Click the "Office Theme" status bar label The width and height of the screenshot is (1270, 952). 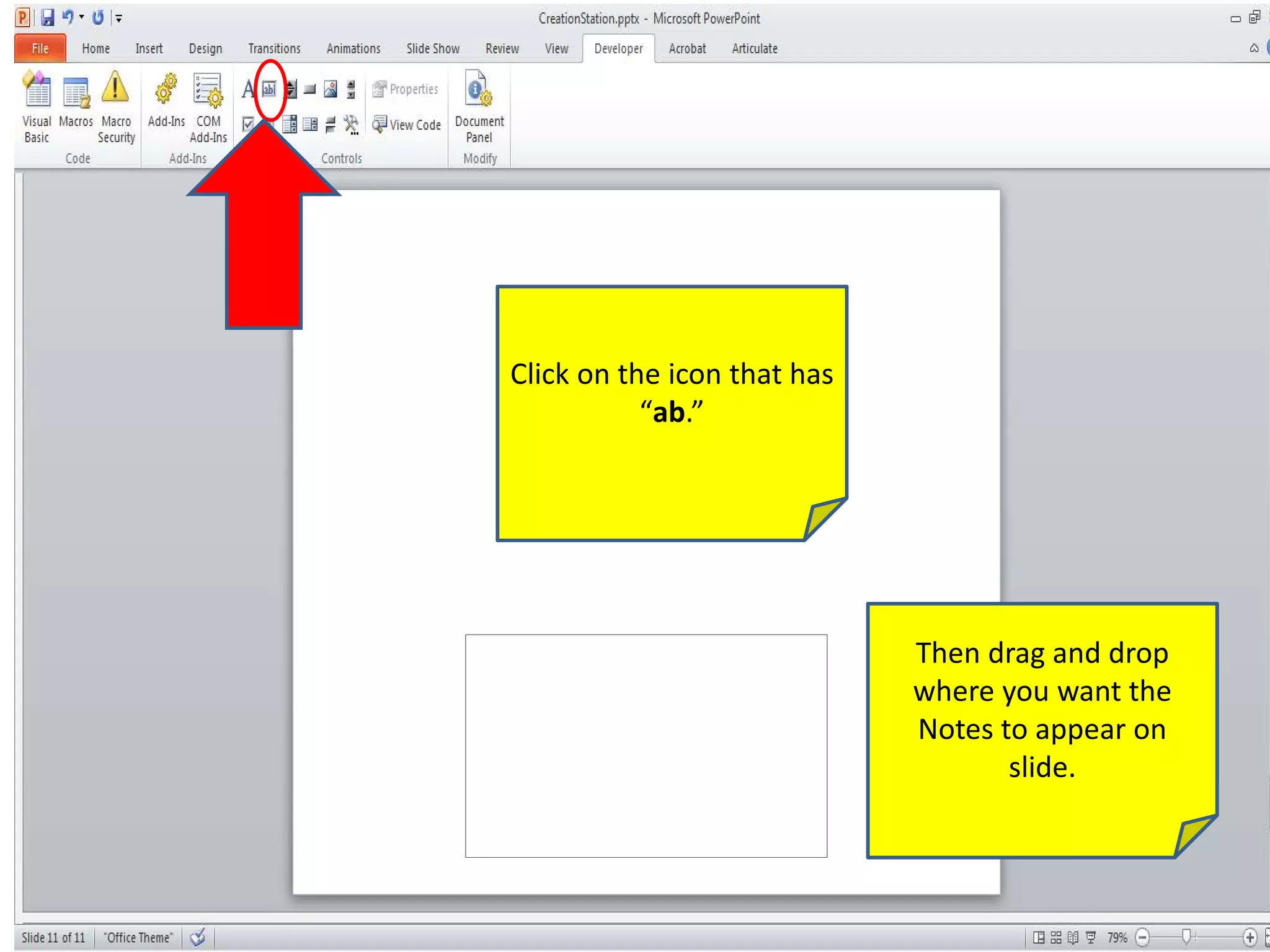pyautogui.click(x=138, y=937)
